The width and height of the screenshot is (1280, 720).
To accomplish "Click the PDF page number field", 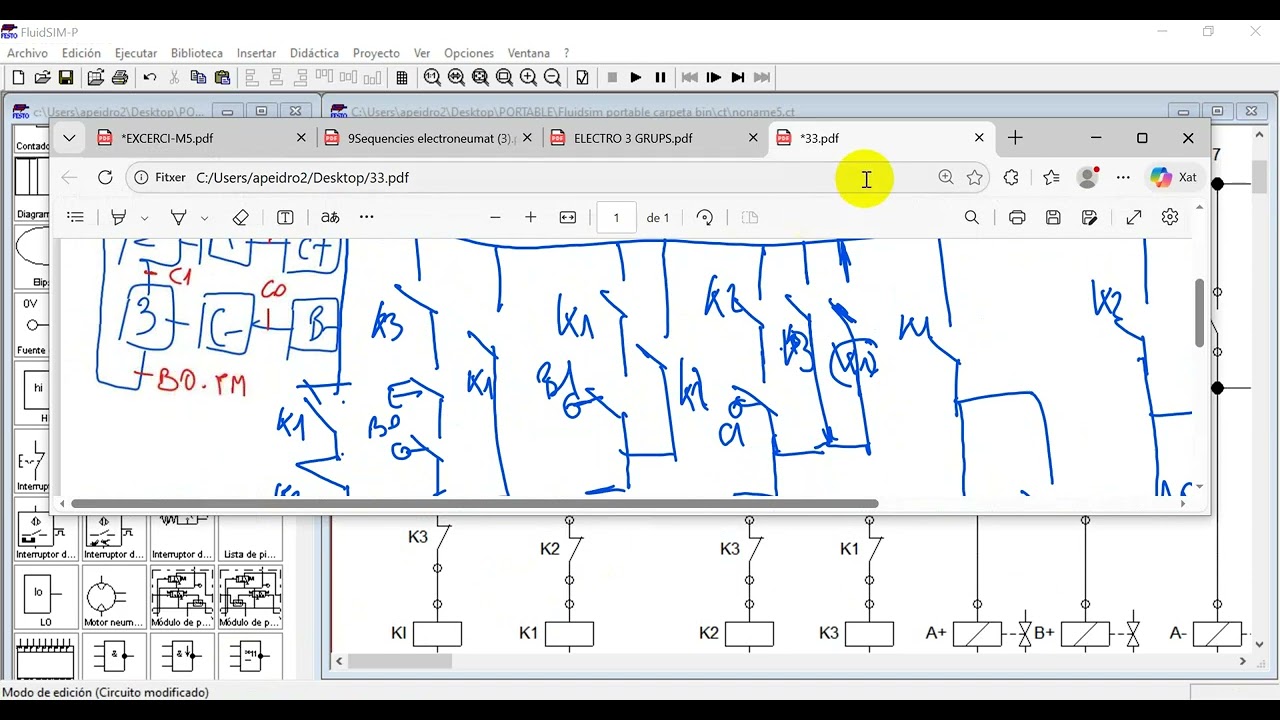I will click(x=616, y=217).
